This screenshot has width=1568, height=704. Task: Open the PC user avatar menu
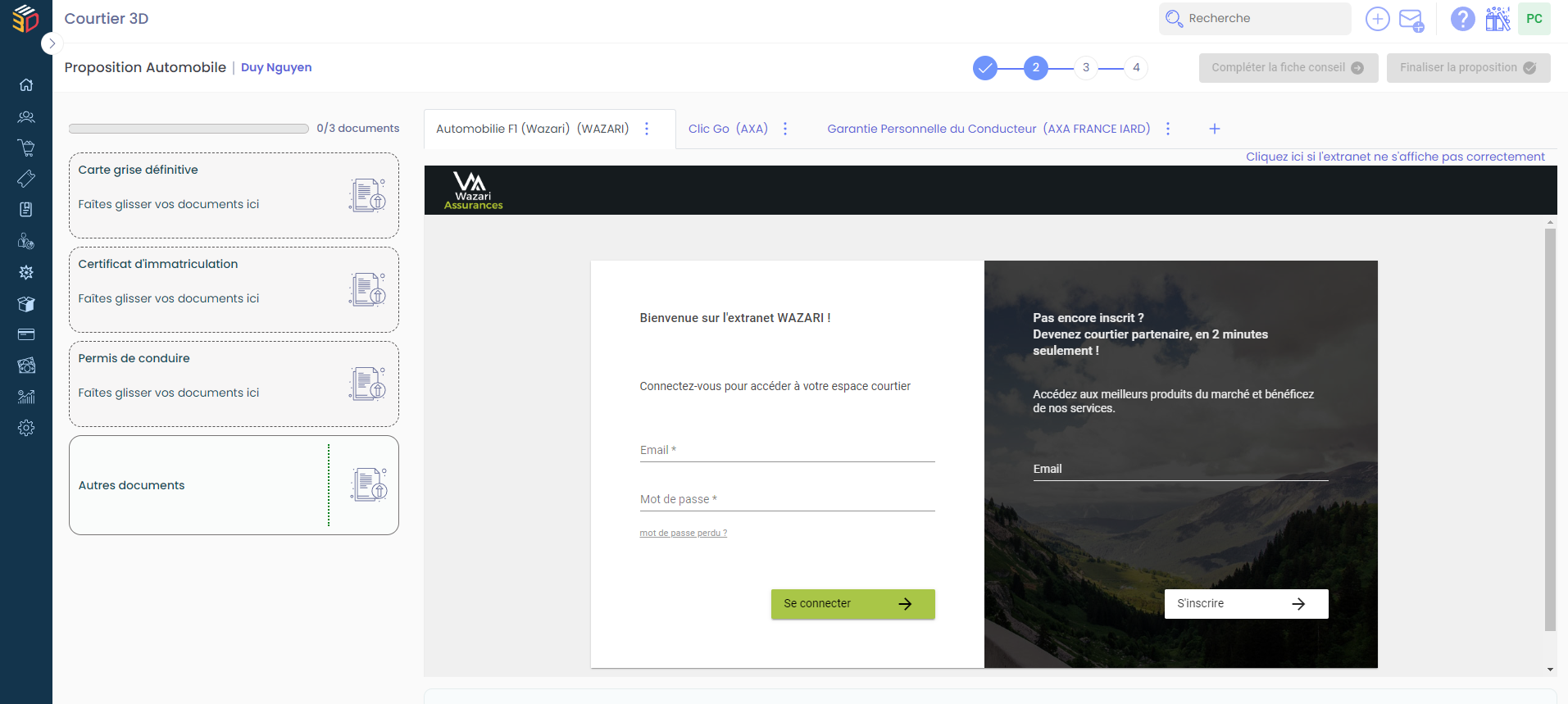coord(1534,19)
